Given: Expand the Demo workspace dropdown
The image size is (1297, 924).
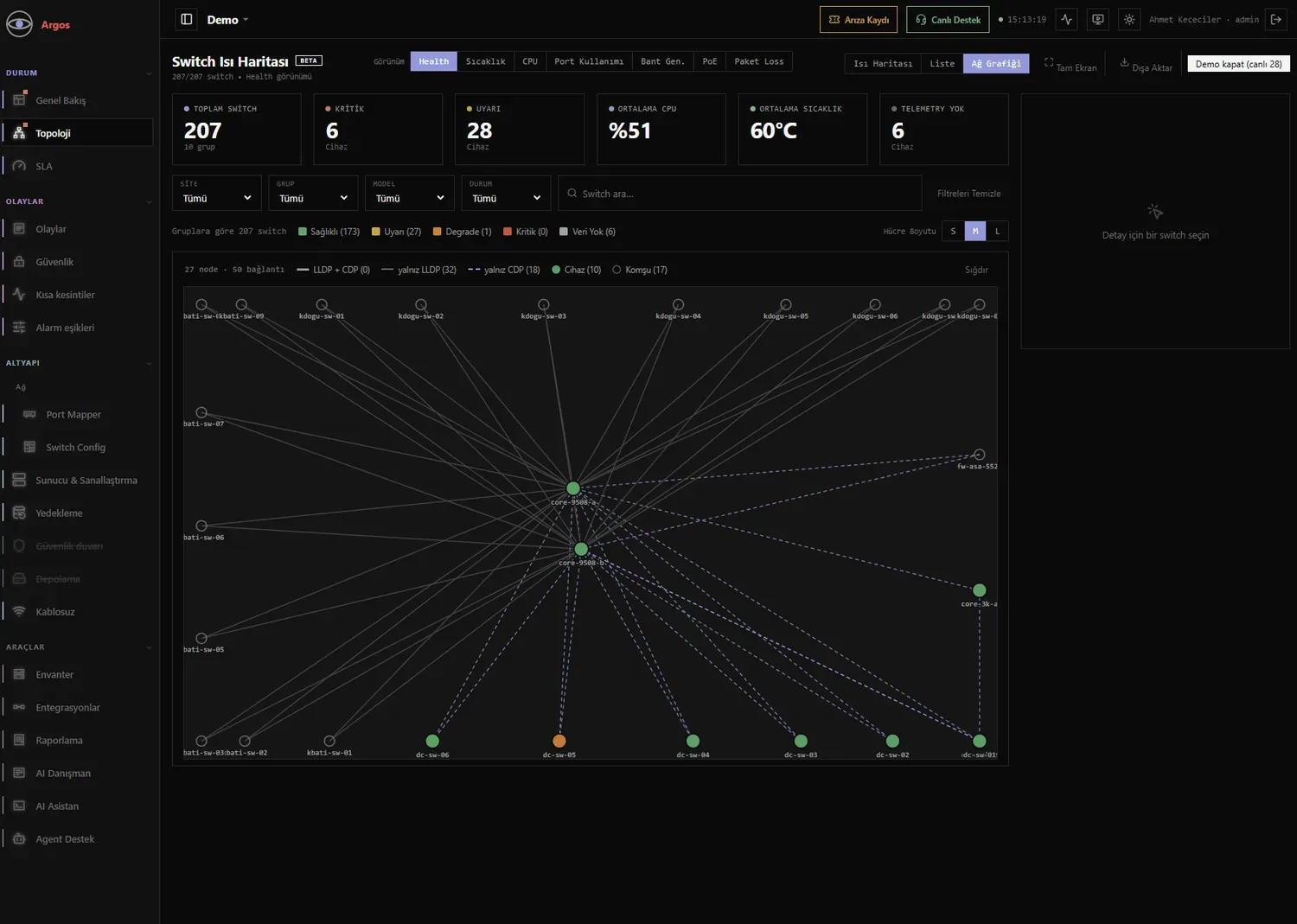Looking at the screenshot, I should coord(227,20).
